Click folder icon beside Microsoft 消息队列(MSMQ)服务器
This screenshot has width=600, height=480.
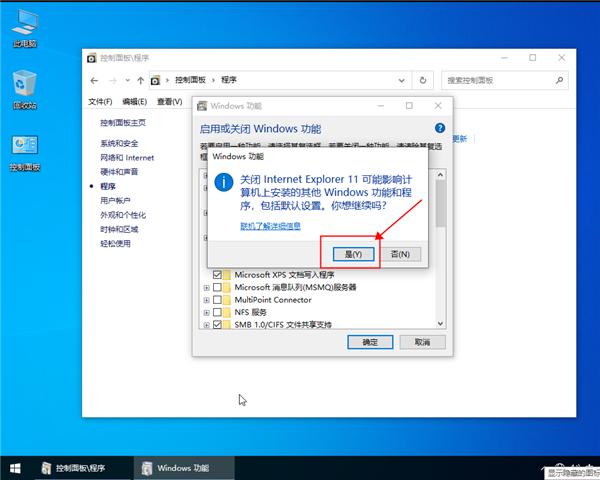(x=227, y=287)
